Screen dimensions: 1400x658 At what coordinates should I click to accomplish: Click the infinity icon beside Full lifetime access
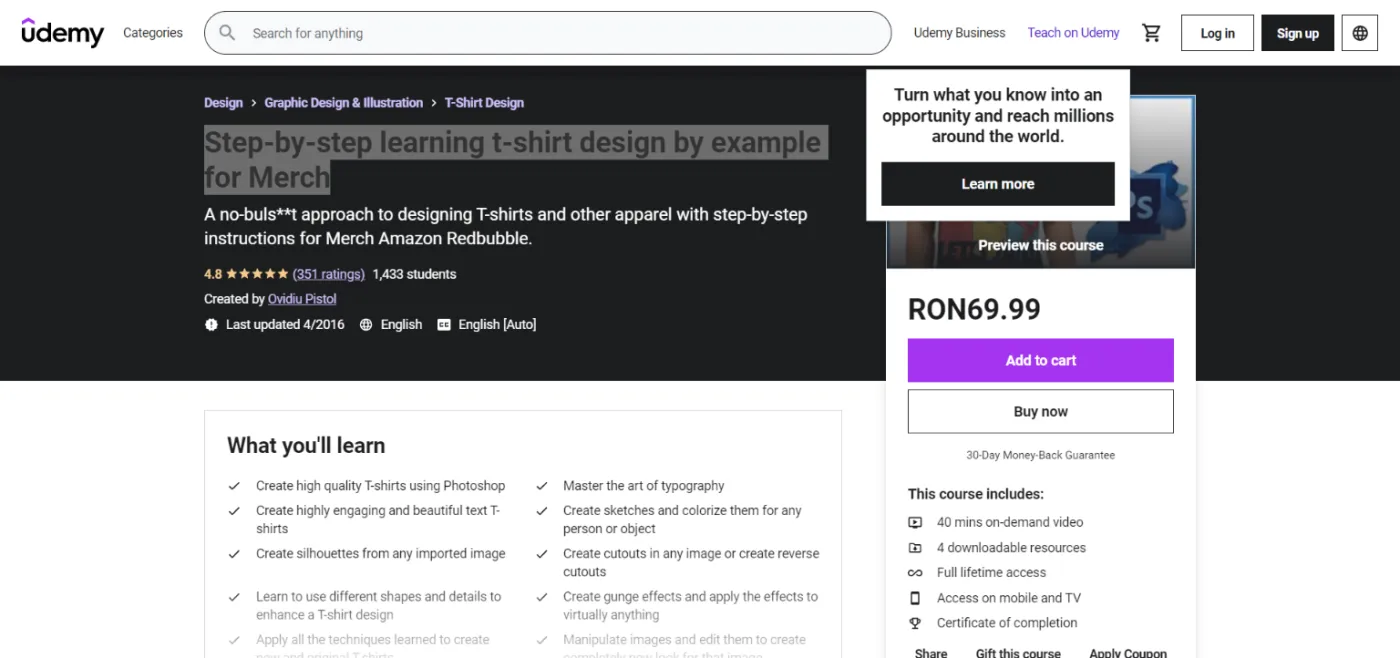915,573
